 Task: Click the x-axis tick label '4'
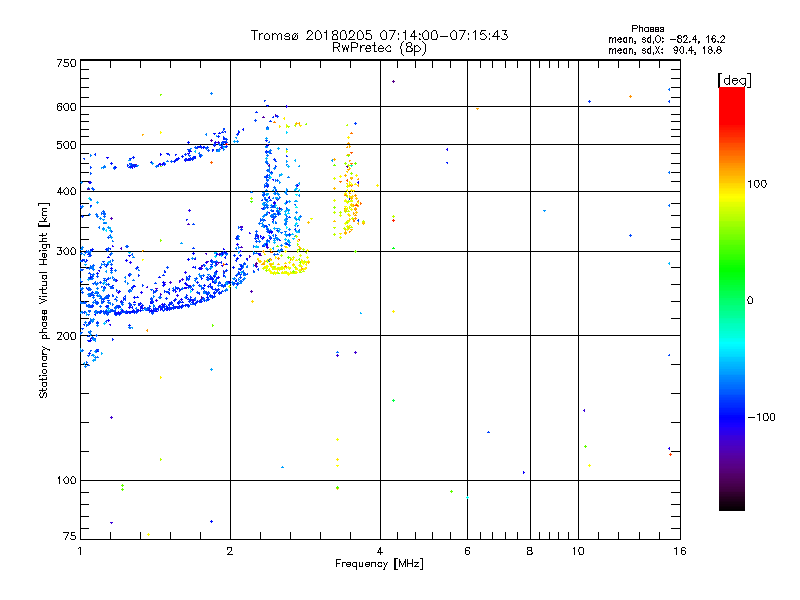coord(380,551)
